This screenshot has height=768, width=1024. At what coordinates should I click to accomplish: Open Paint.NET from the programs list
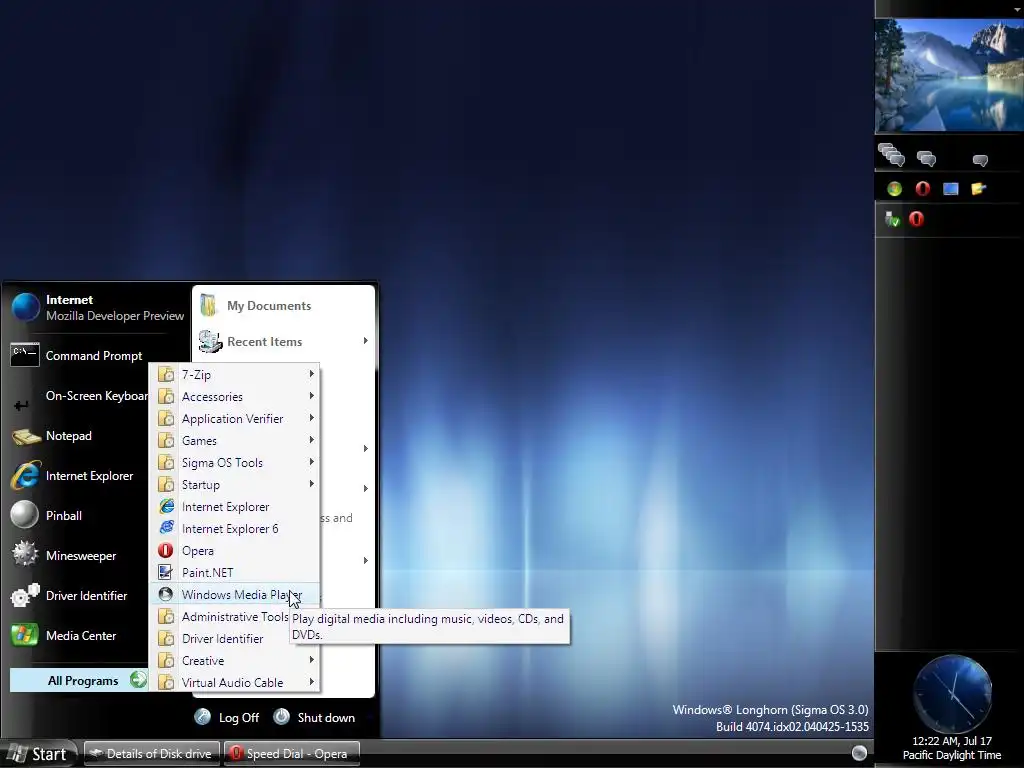pyautogui.click(x=235, y=573)
